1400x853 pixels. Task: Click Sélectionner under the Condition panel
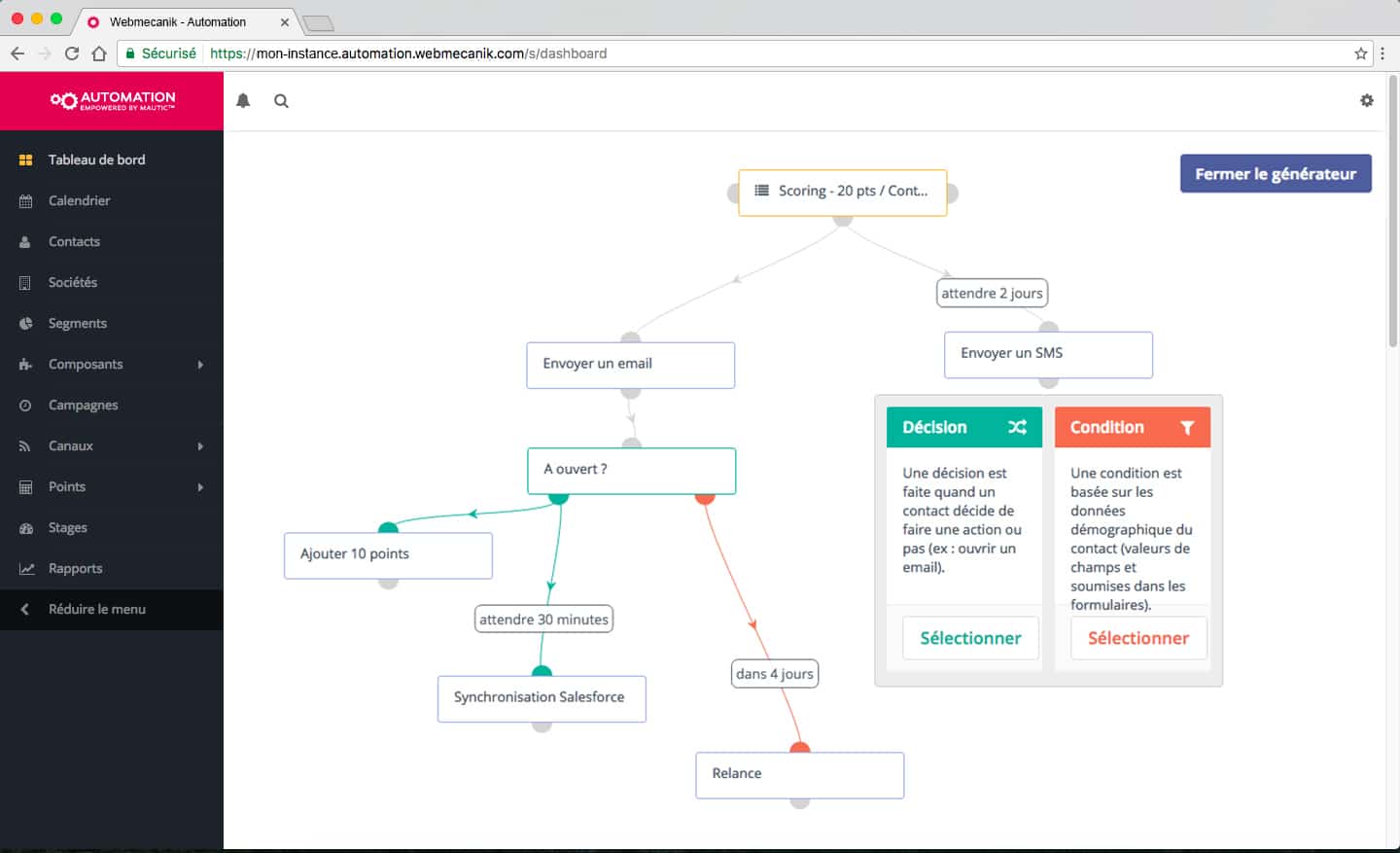pyautogui.click(x=1137, y=638)
